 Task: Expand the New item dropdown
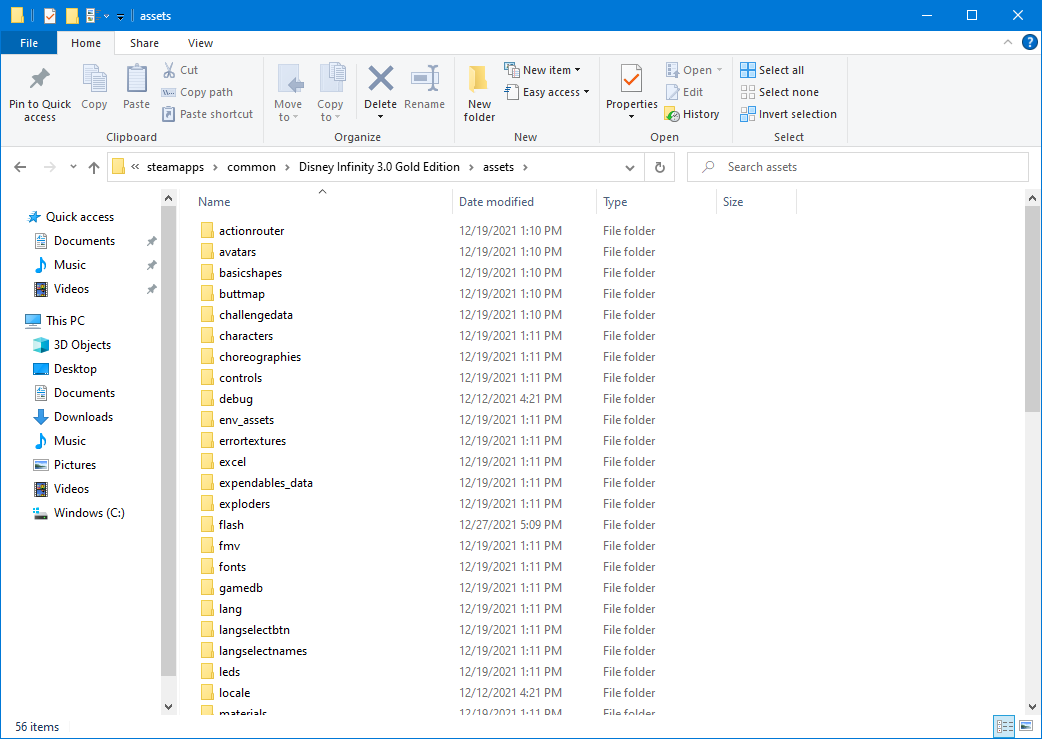pos(577,70)
